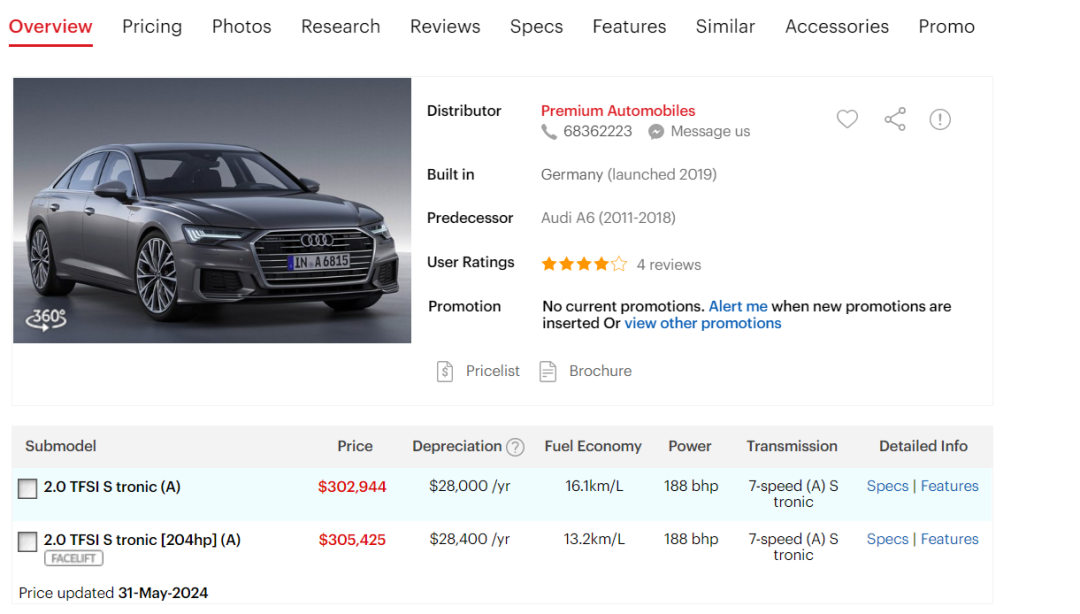This screenshot has width=1080, height=614.
Task: Click the Depreciation column header
Action: 457,447
